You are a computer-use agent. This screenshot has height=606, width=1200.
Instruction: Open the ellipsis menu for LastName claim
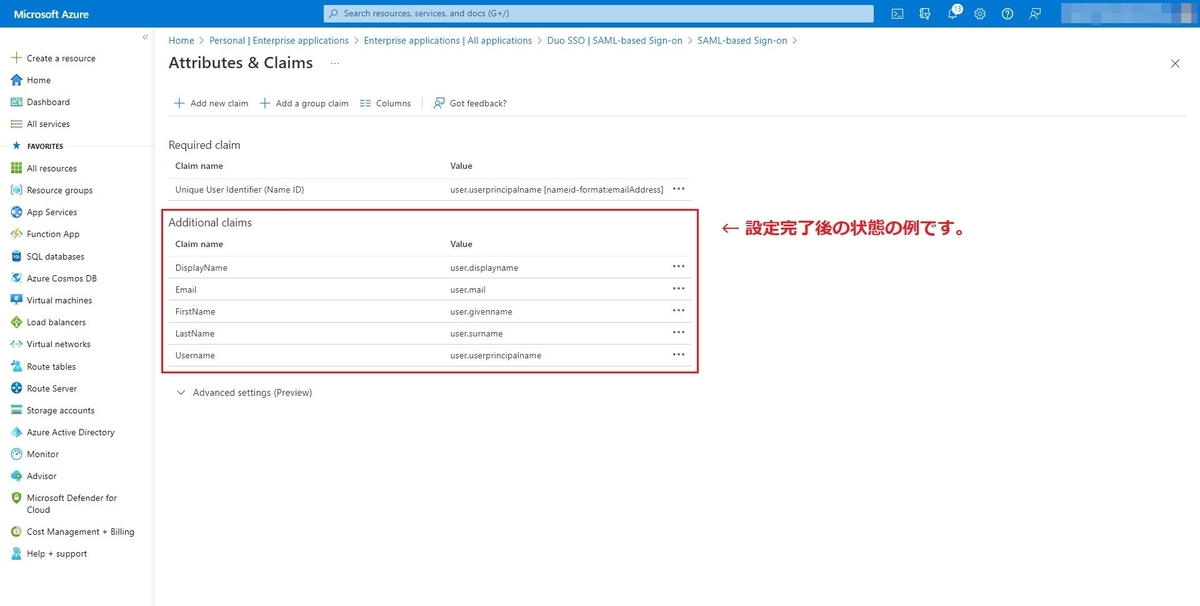point(679,332)
